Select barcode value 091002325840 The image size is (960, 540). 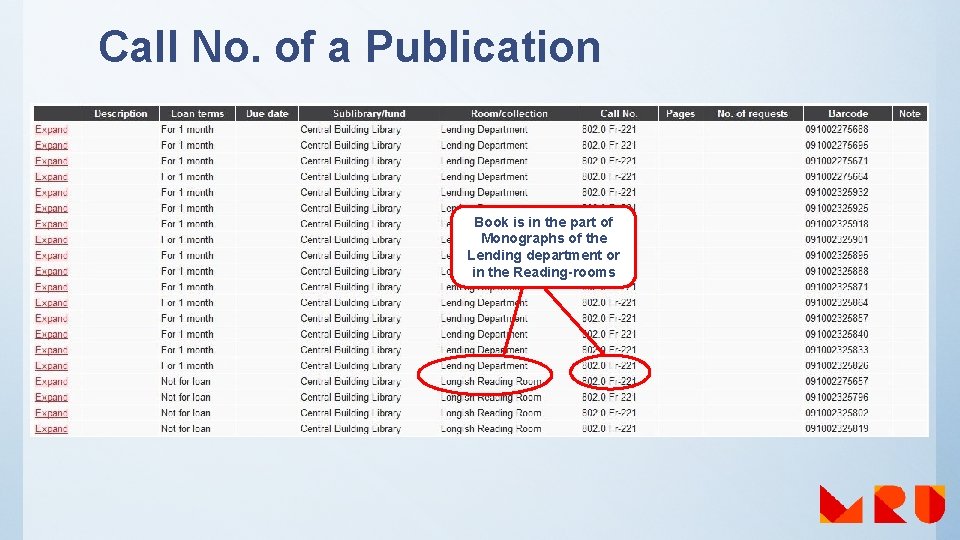(837, 335)
